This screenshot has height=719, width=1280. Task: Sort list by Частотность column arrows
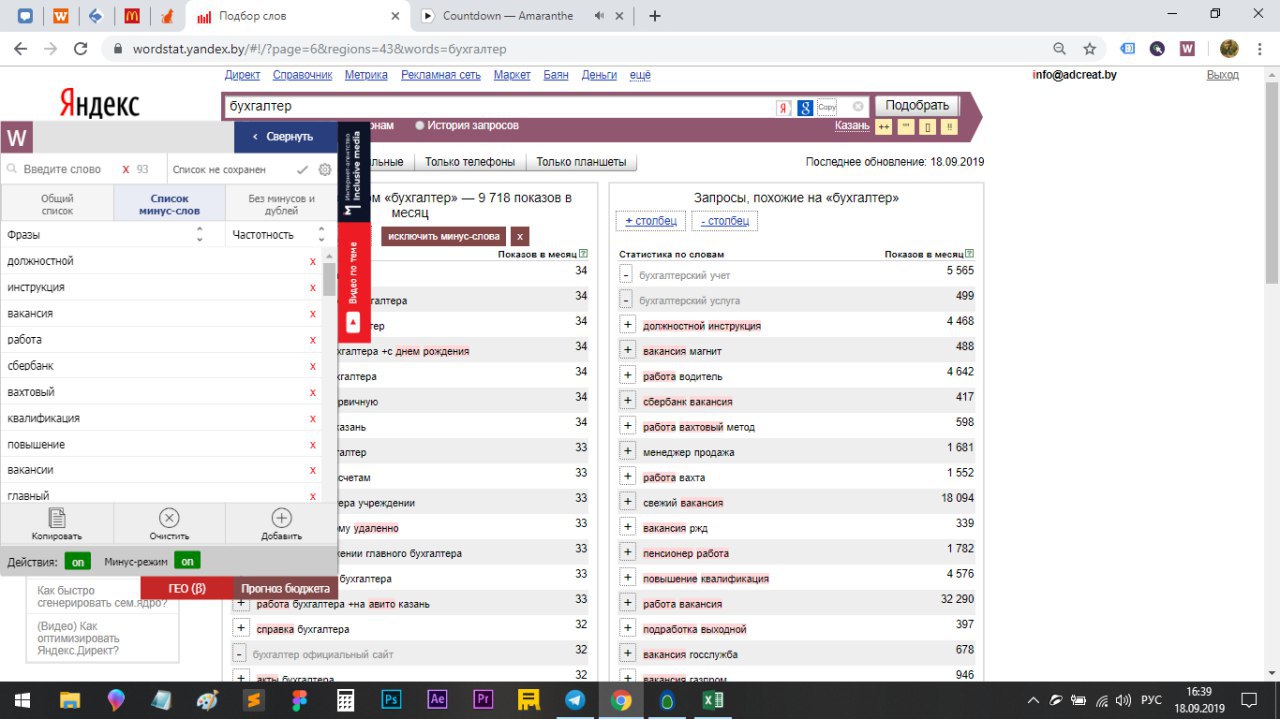[321, 234]
